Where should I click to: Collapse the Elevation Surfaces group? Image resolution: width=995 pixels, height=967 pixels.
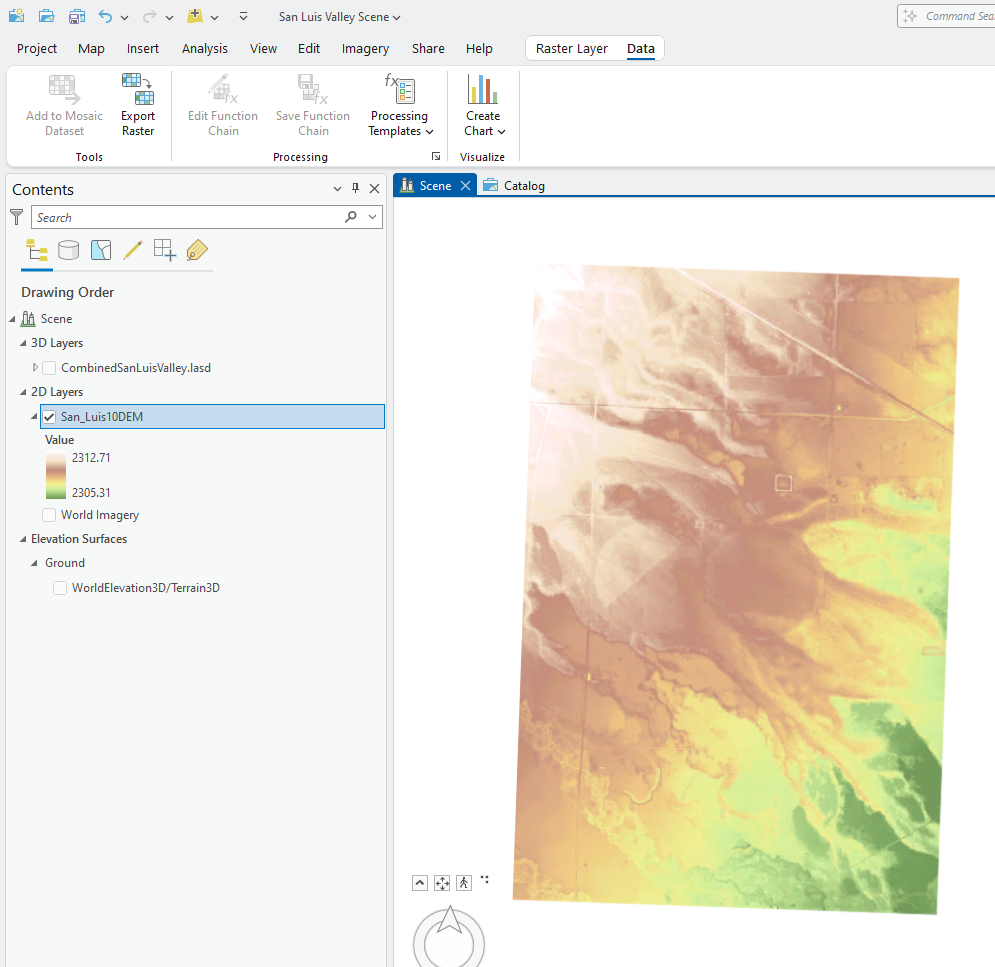(x=22, y=539)
